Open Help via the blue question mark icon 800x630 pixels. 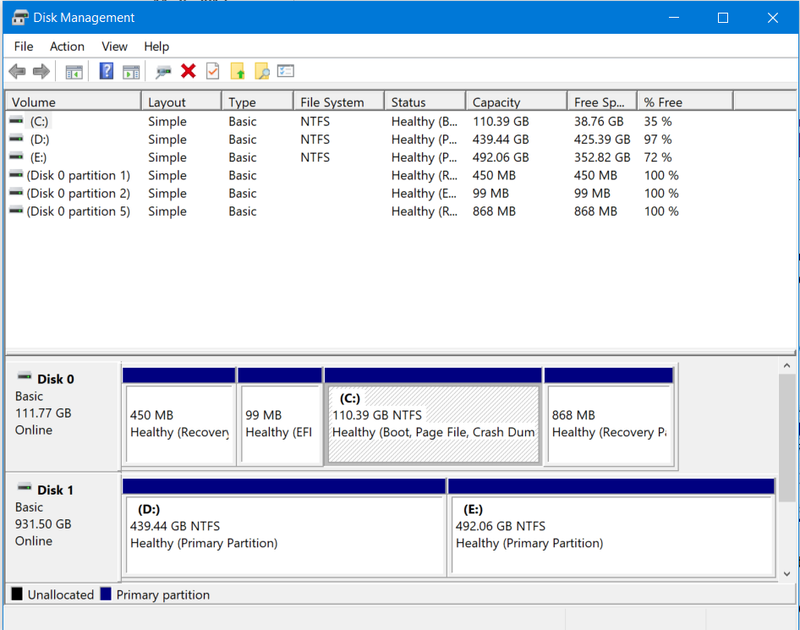(x=106, y=71)
